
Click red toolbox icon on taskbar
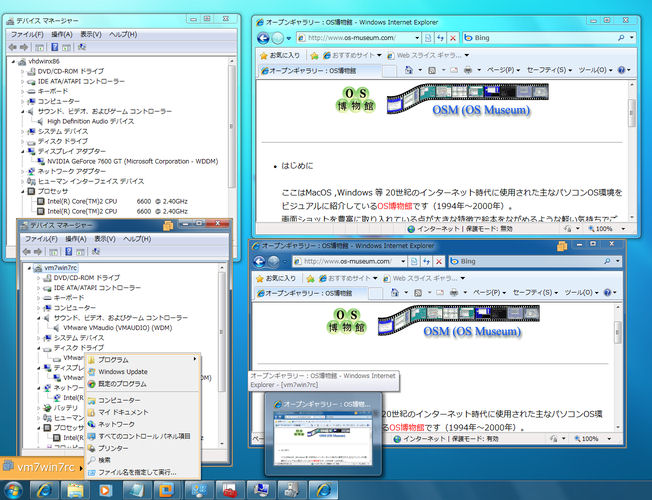tap(229, 490)
